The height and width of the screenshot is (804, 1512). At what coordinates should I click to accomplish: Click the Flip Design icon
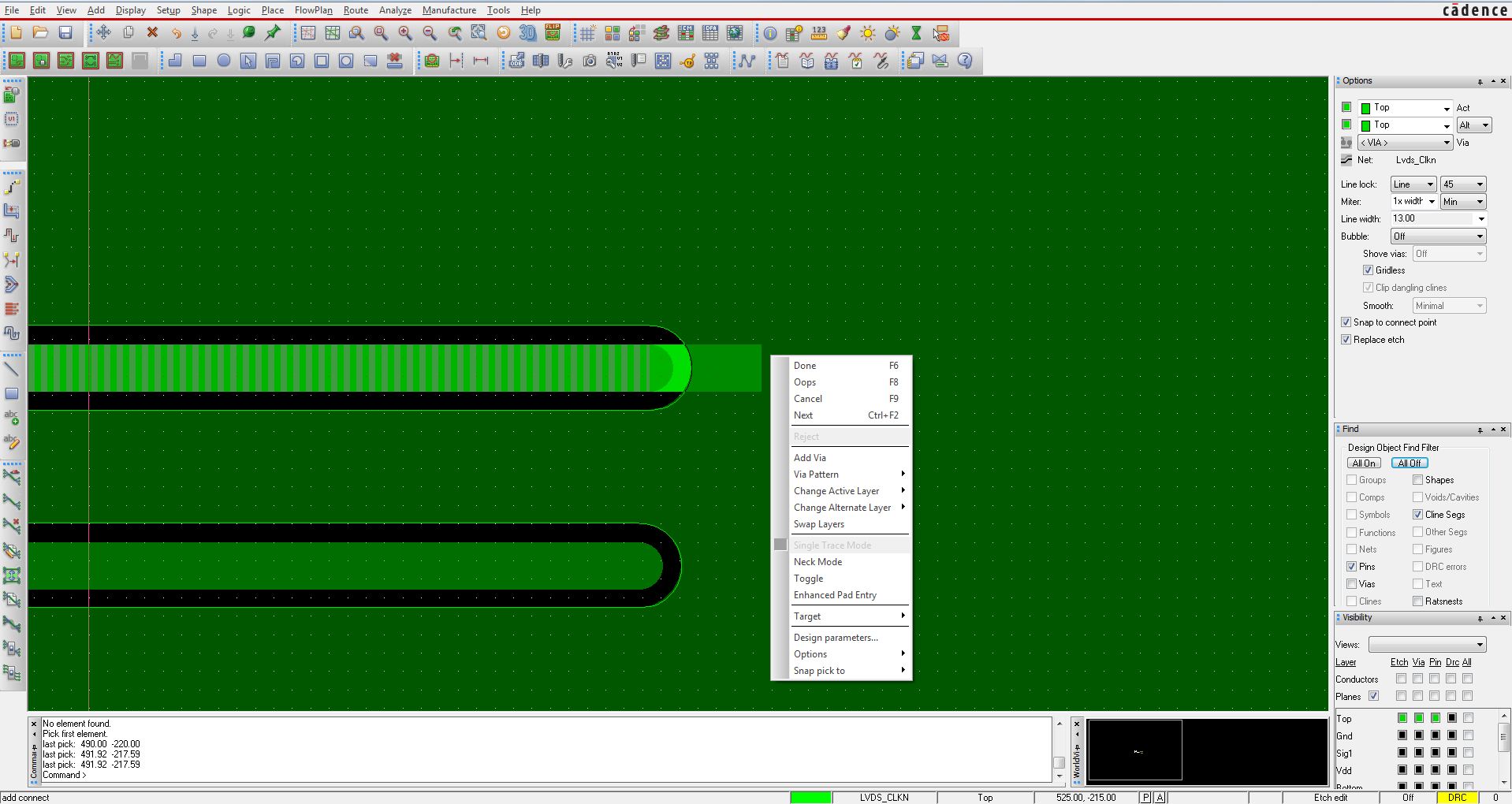click(x=553, y=33)
